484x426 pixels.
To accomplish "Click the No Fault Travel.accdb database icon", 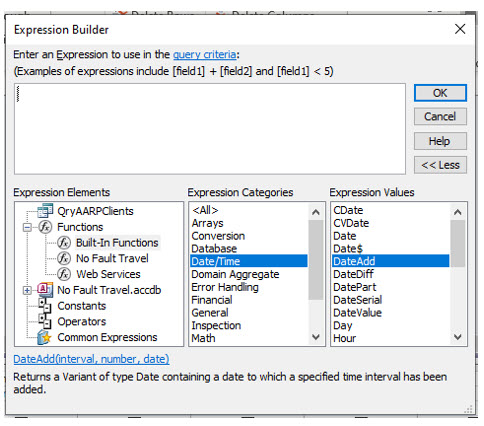I will pyautogui.click(x=45, y=290).
